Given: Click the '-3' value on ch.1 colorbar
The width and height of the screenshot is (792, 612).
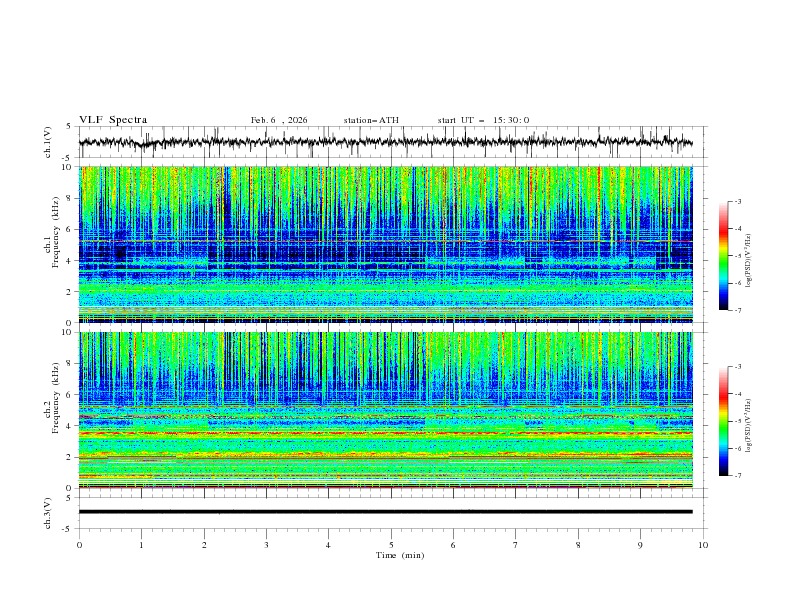Looking at the screenshot, I should 737,201.
